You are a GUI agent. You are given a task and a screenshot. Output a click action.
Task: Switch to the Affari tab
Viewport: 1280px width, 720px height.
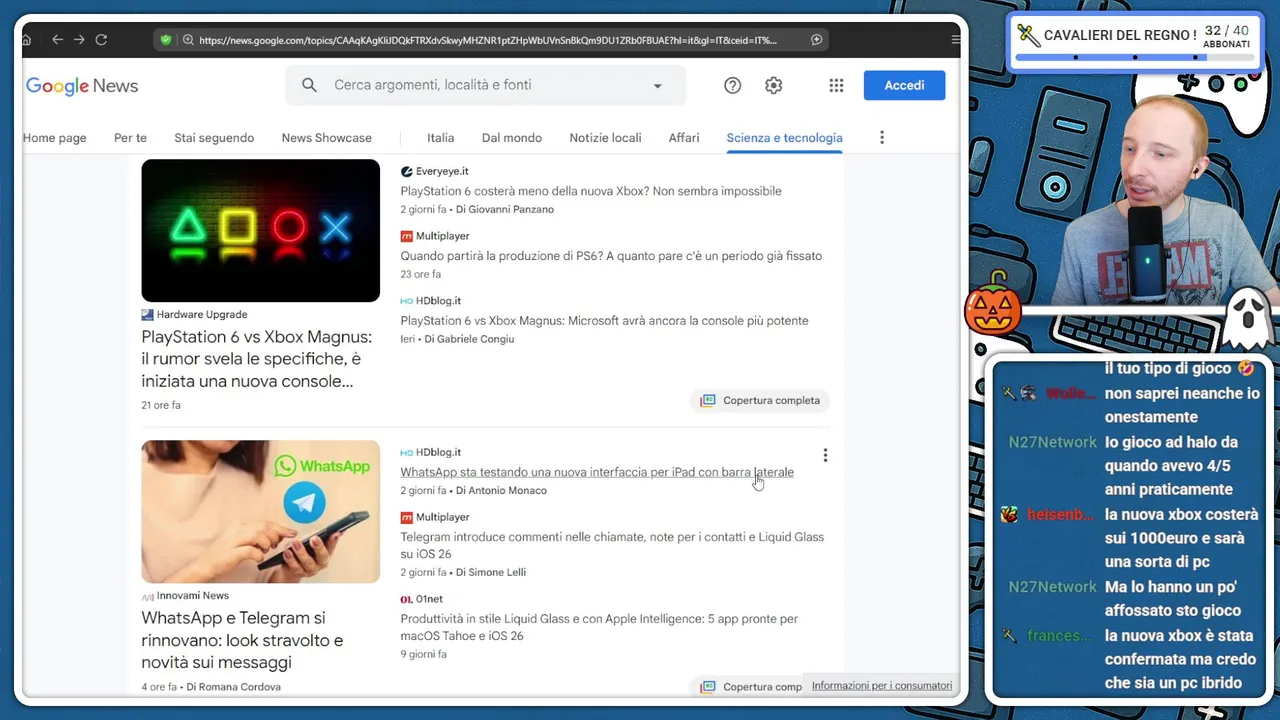(684, 138)
